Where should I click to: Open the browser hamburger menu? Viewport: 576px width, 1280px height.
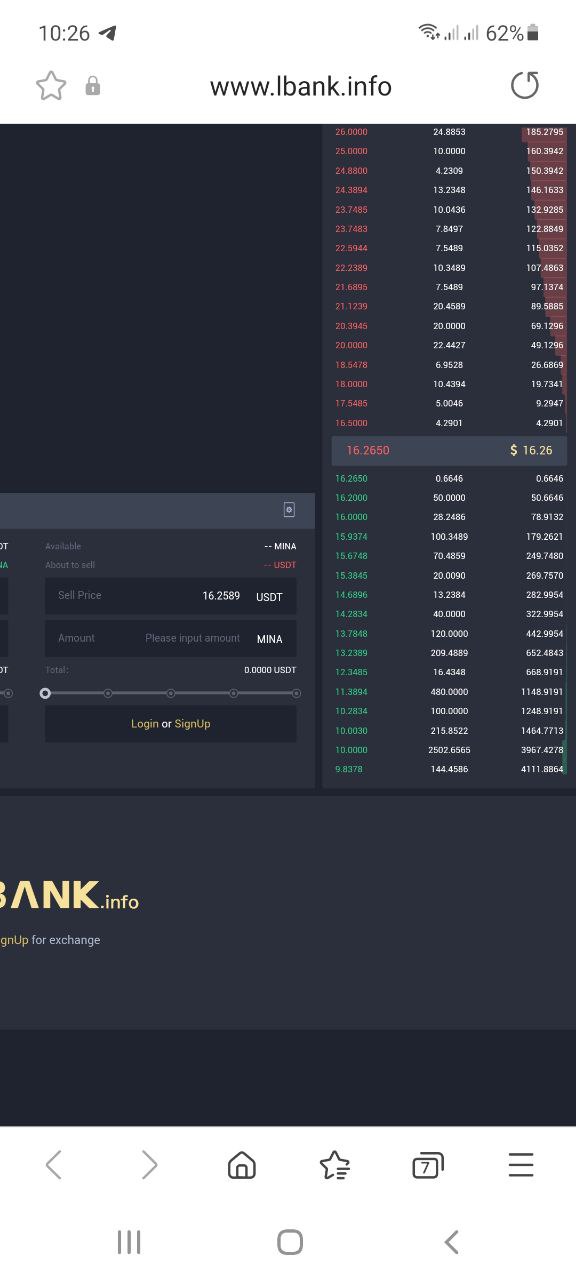coord(521,1165)
